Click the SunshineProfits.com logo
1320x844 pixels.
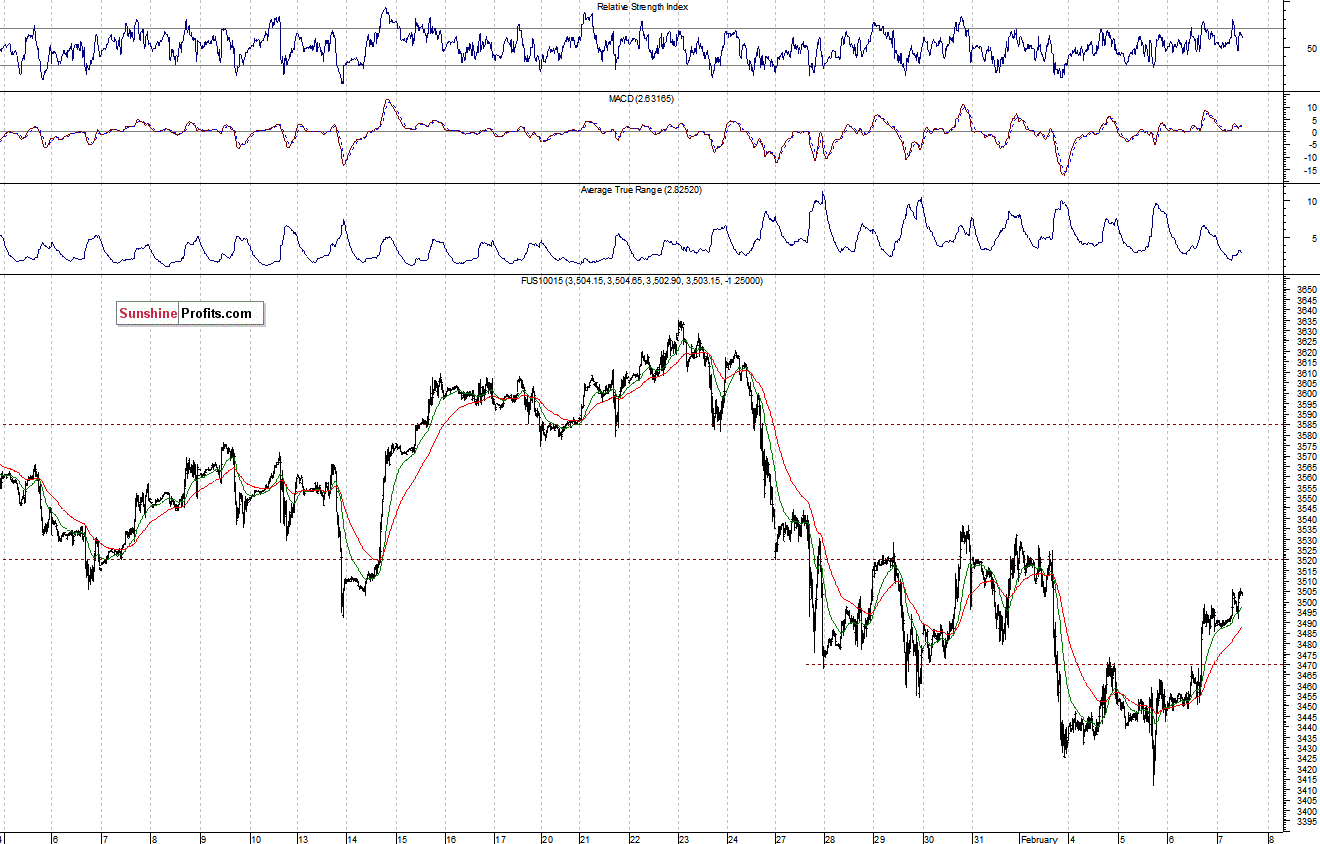coord(190,314)
